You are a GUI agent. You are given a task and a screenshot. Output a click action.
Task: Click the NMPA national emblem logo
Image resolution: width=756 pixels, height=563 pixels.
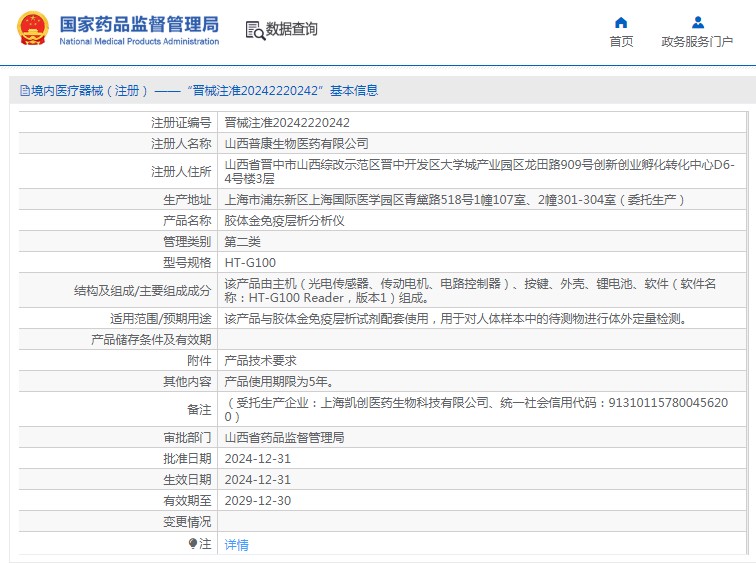(x=31, y=30)
